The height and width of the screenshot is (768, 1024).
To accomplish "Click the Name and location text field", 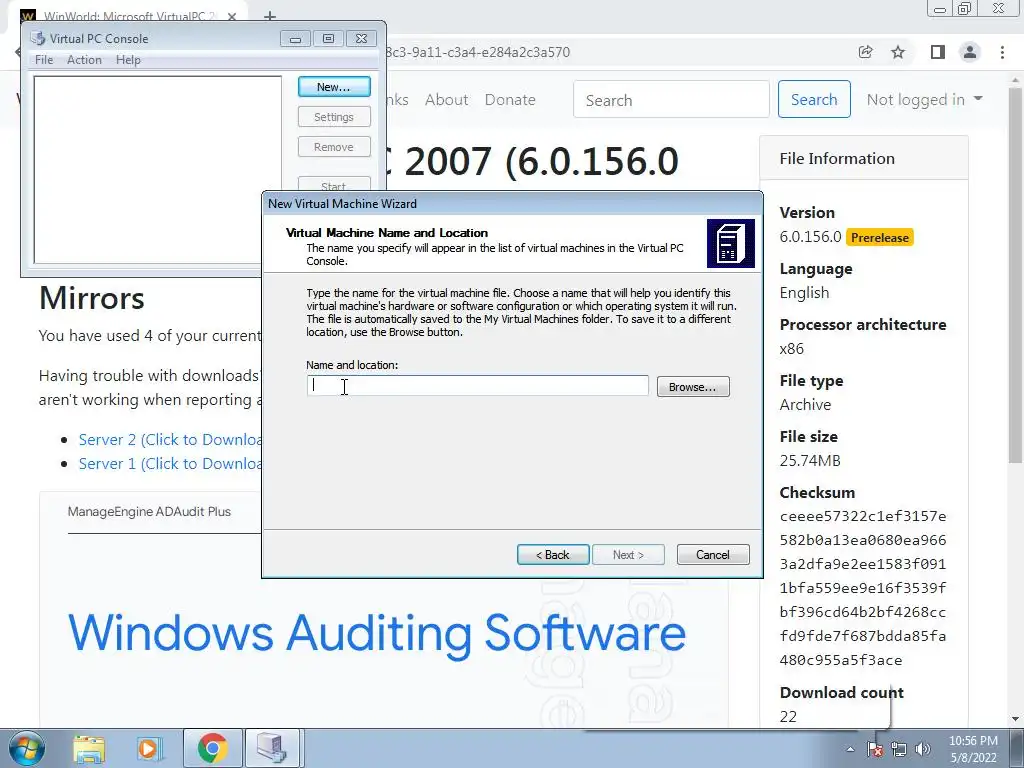I will [x=477, y=385].
